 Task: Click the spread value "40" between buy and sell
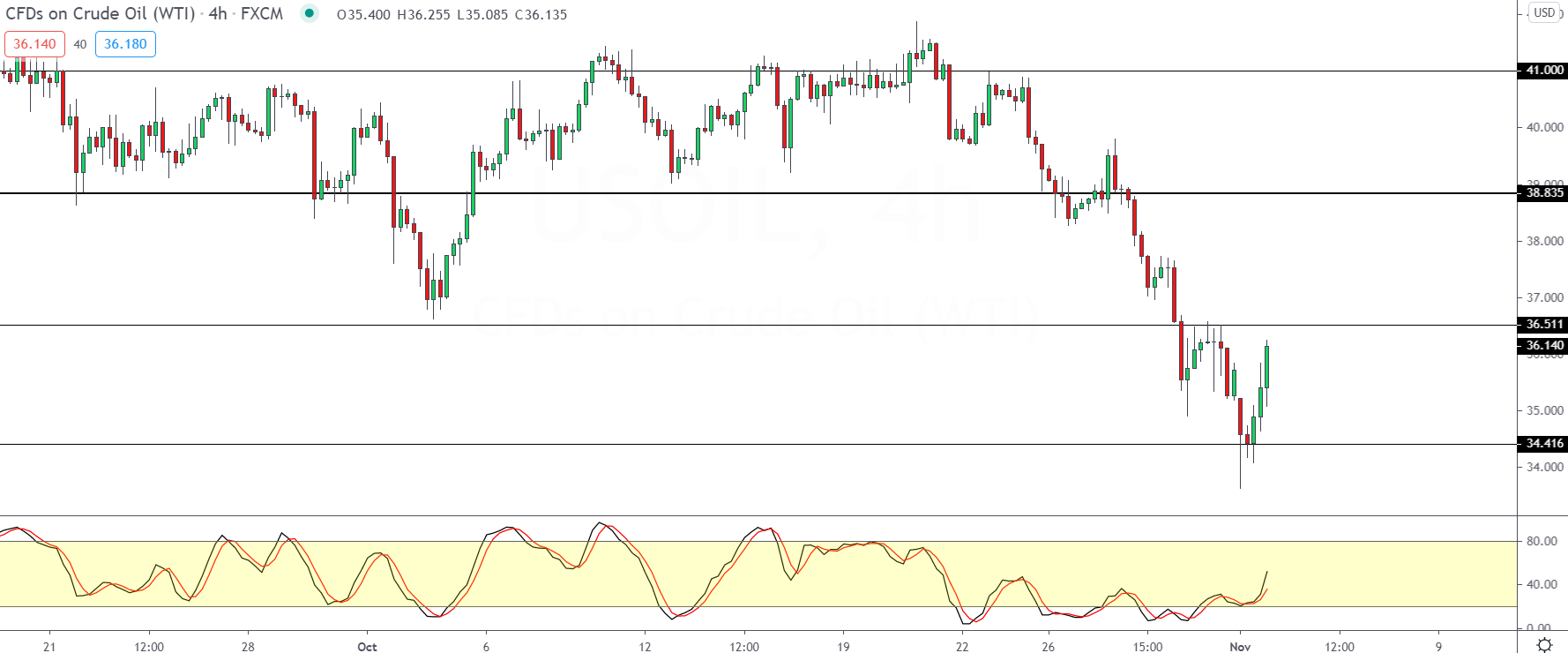[x=80, y=44]
